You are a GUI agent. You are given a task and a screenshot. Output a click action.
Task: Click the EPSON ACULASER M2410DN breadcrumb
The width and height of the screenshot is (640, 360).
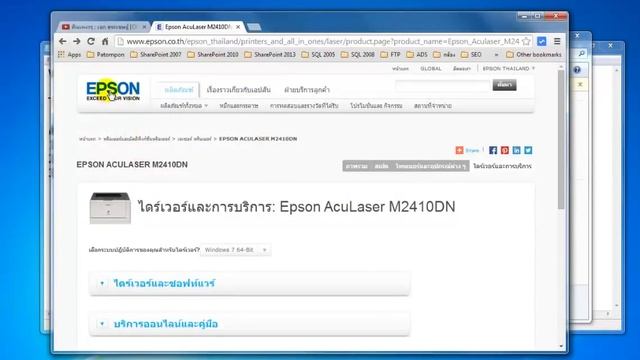pos(258,139)
